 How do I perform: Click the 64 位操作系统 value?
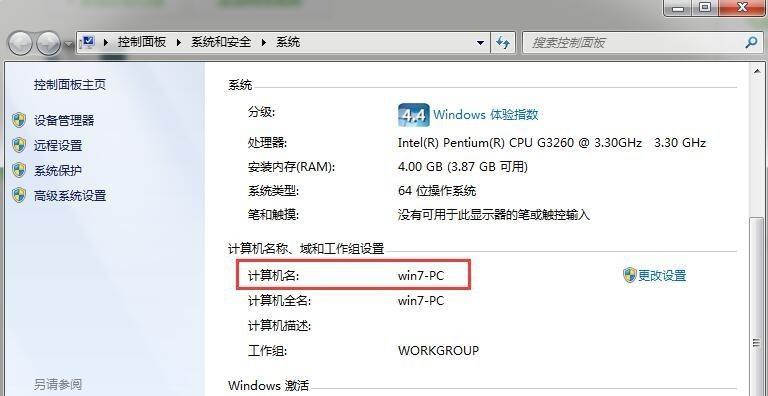point(437,191)
